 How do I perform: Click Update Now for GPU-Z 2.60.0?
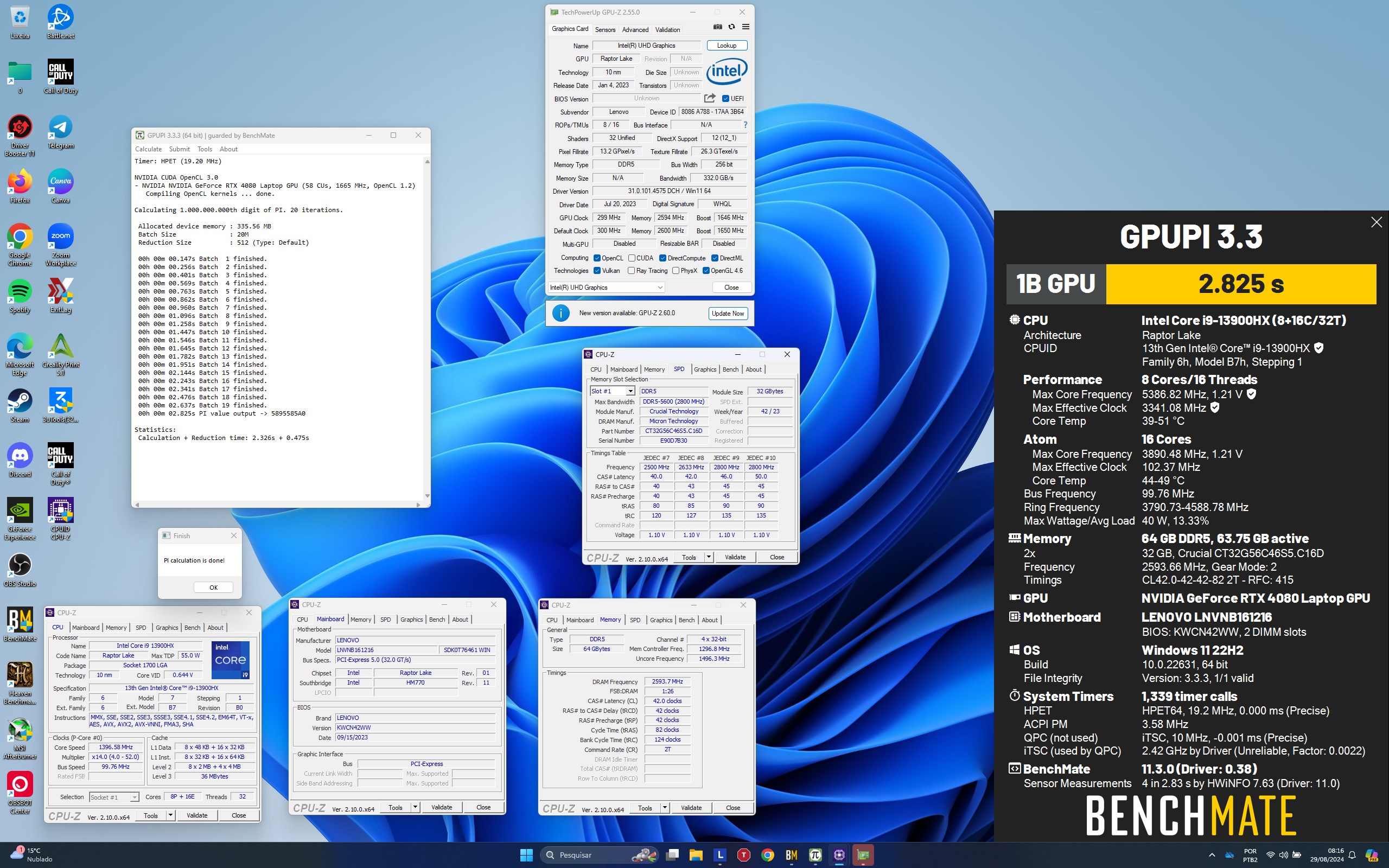[728, 314]
